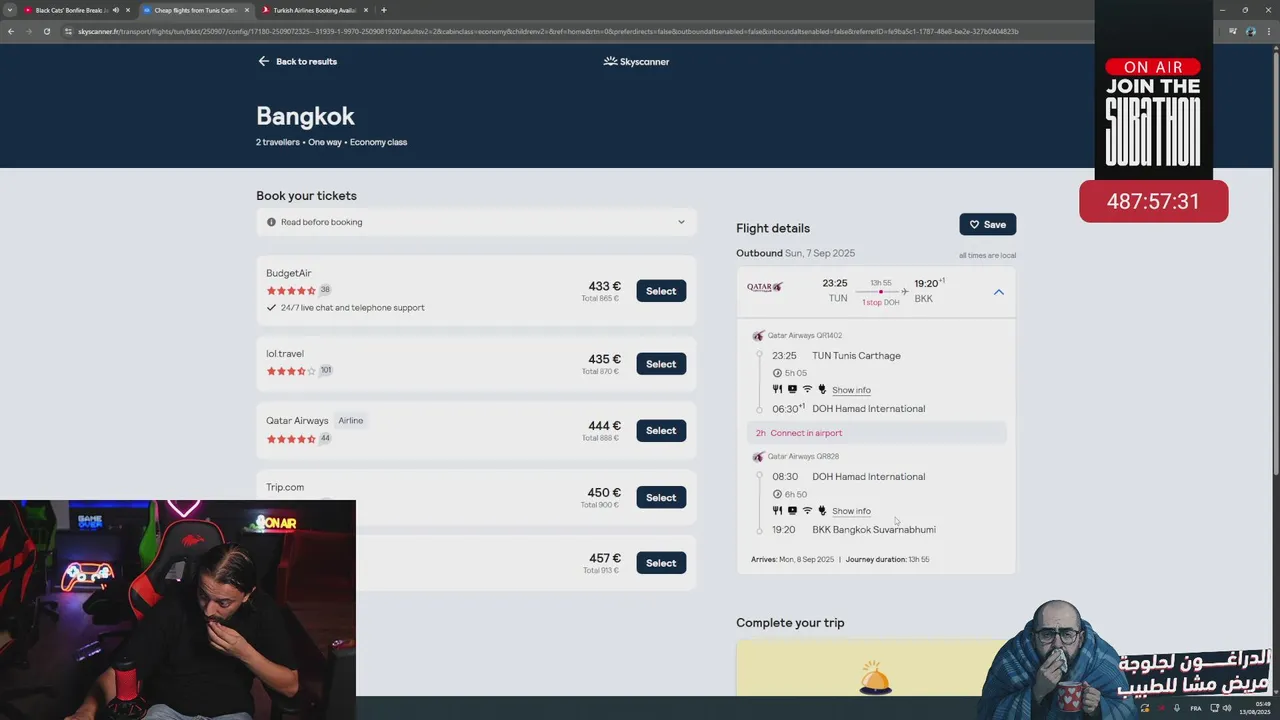Image resolution: width=1280 pixels, height=720 pixels.
Task: Click the 'TUN Tunis Carthage' departure text
Action: [x=856, y=356]
